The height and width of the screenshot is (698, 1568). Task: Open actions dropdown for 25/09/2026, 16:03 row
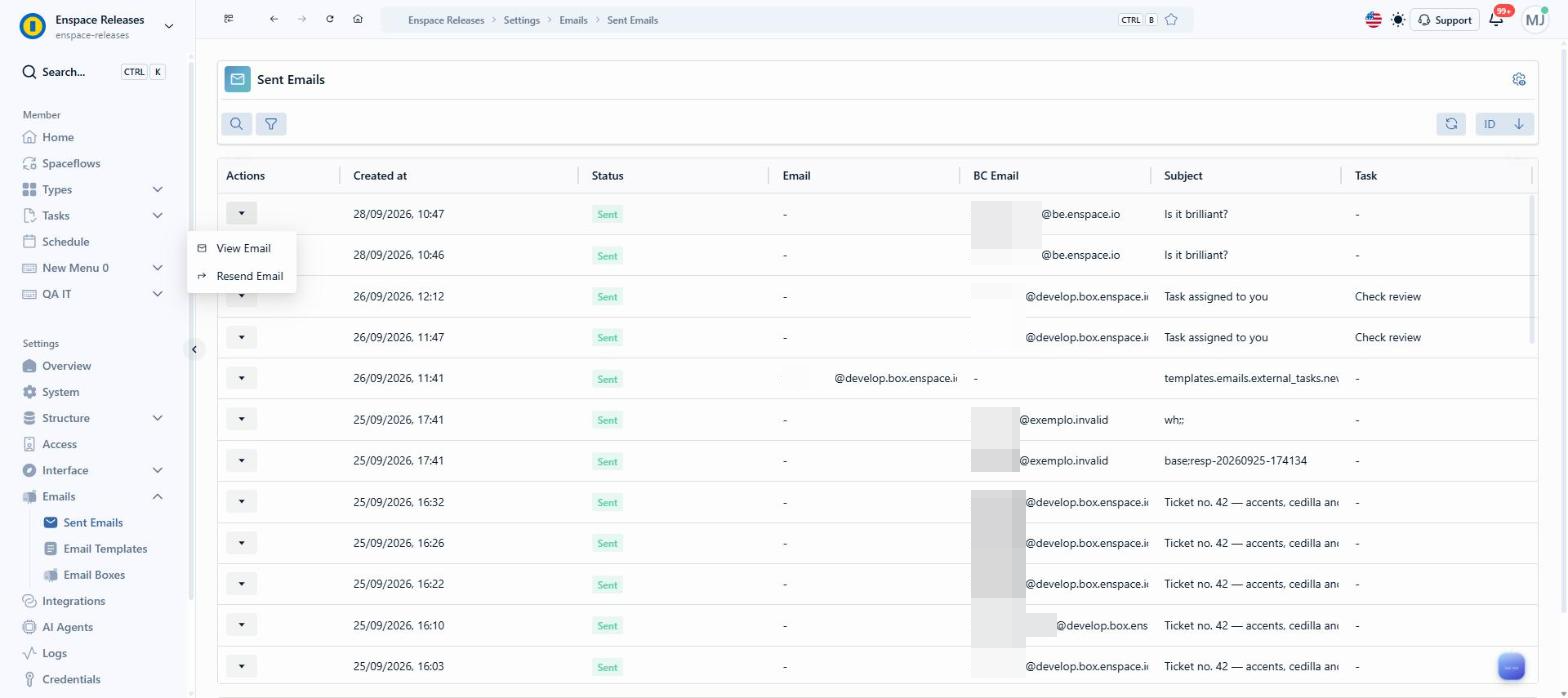coord(241,665)
